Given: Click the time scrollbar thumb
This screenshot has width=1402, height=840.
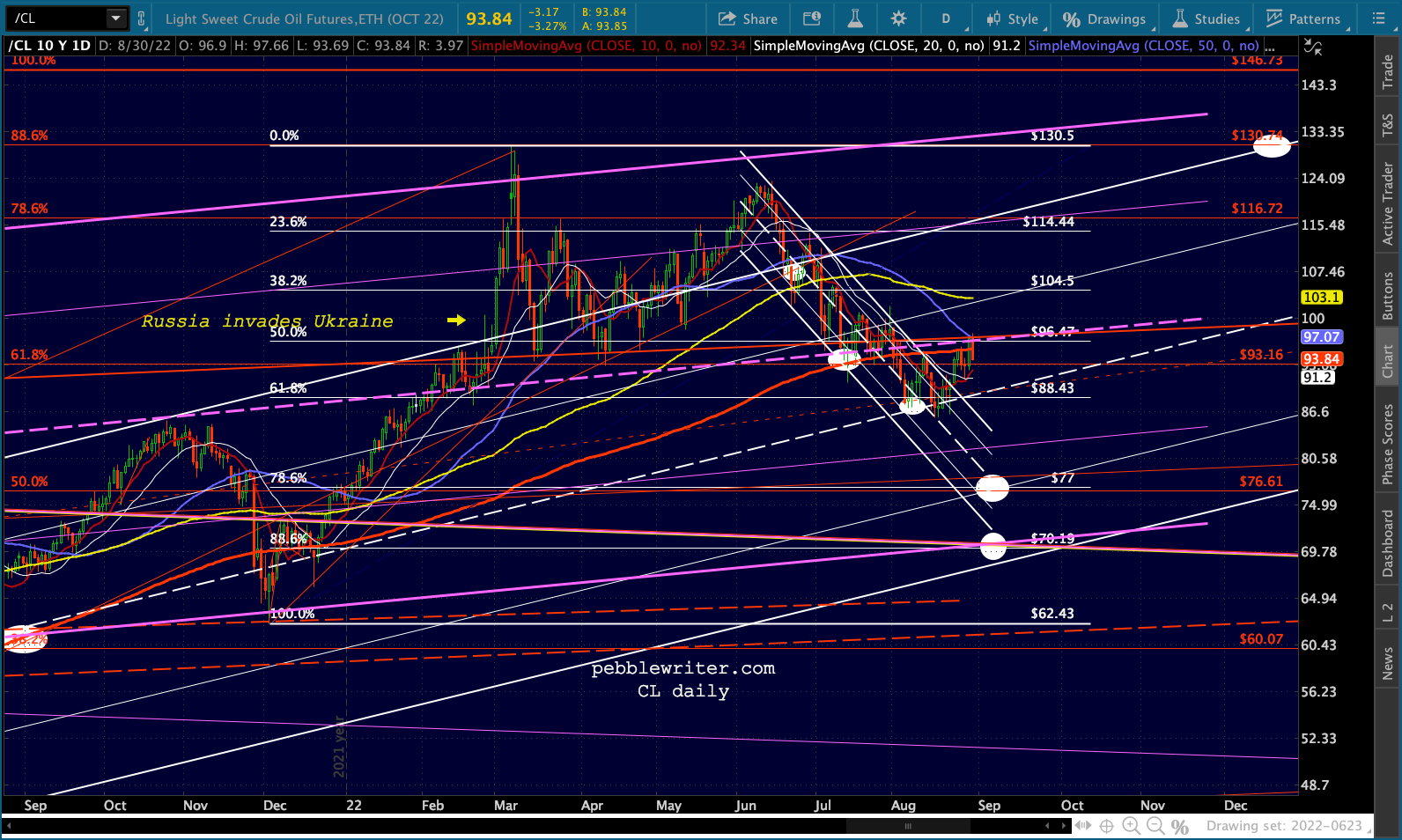Looking at the screenshot, I should [x=908, y=826].
